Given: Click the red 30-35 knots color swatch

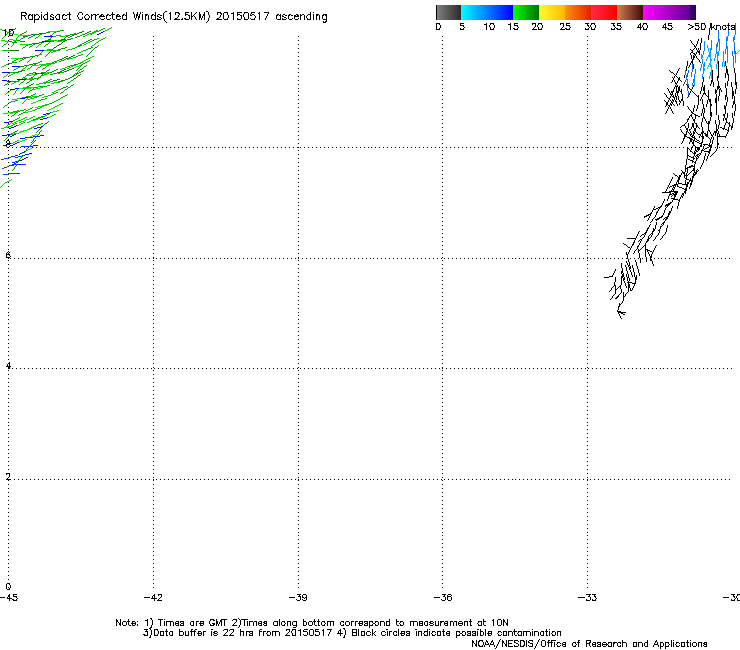Looking at the screenshot, I should [604, 12].
